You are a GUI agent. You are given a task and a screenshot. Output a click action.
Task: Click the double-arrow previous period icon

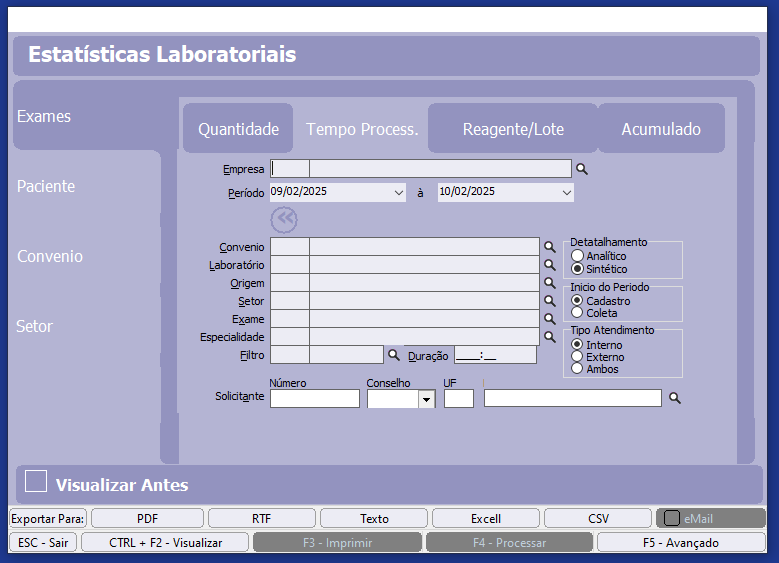click(x=284, y=219)
